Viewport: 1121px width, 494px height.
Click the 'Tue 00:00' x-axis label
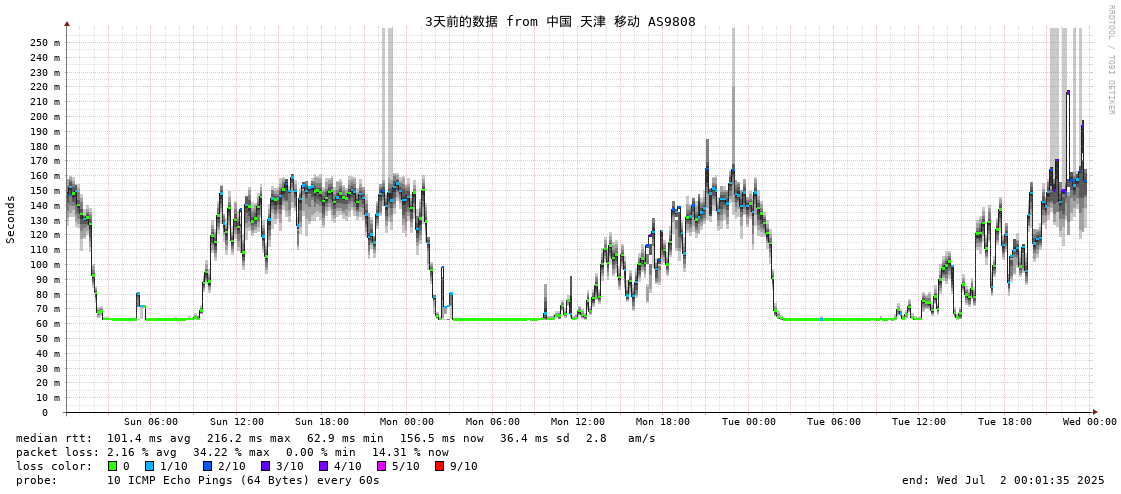coord(749,422)
